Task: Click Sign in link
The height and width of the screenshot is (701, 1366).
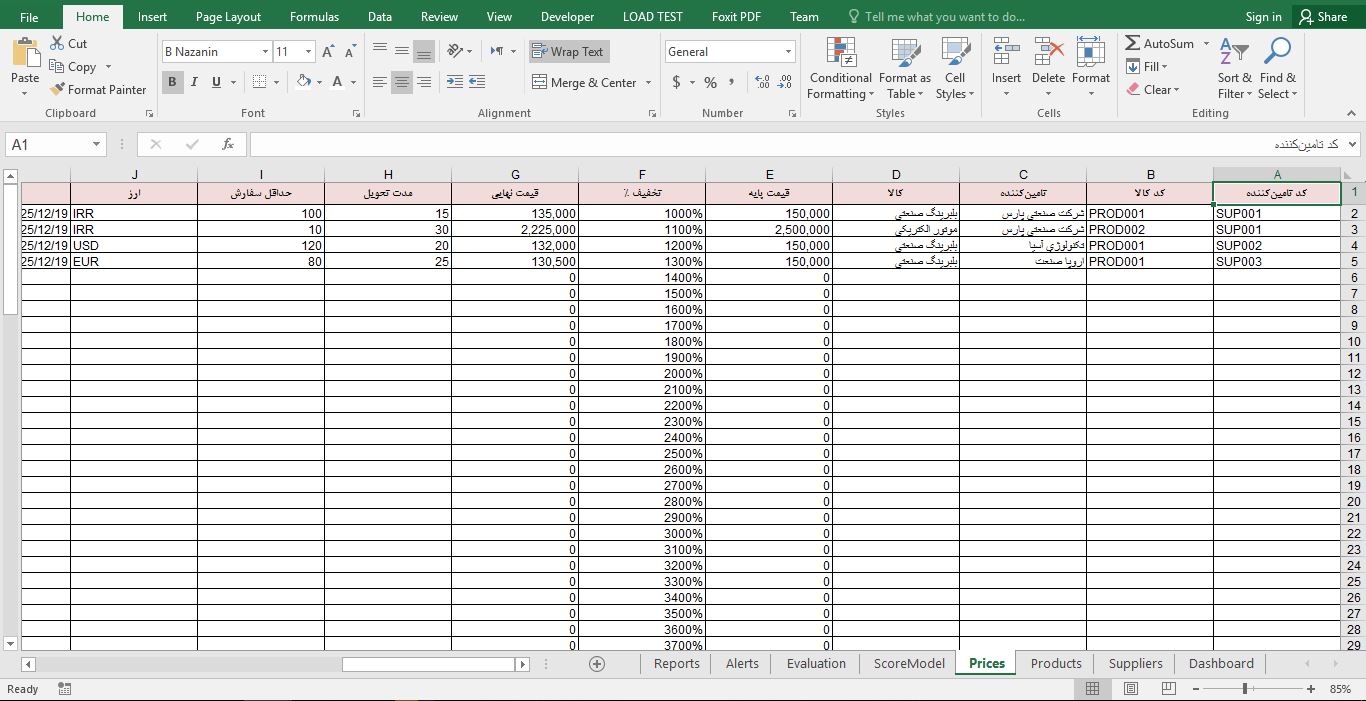Action: pyautogui.click(x=1263, y=16)
